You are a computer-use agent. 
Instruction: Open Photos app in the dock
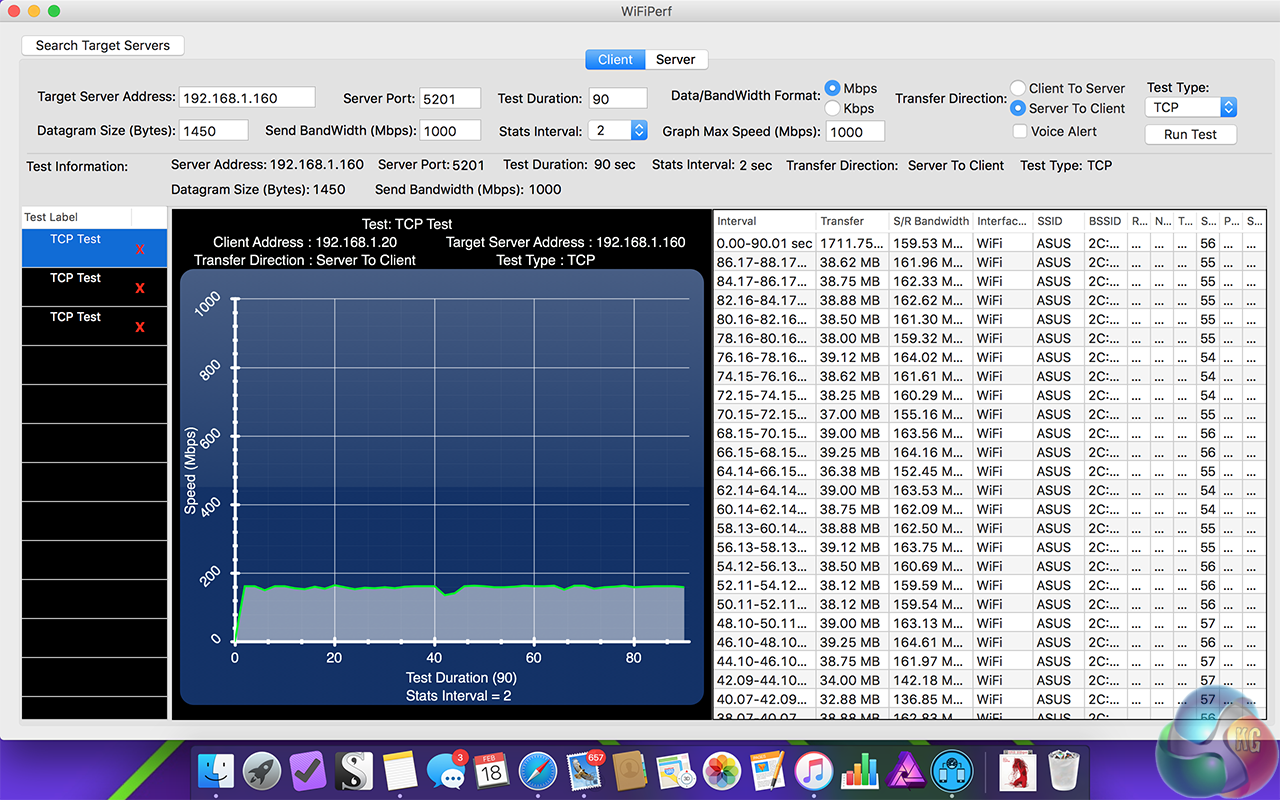pos(721,771)
